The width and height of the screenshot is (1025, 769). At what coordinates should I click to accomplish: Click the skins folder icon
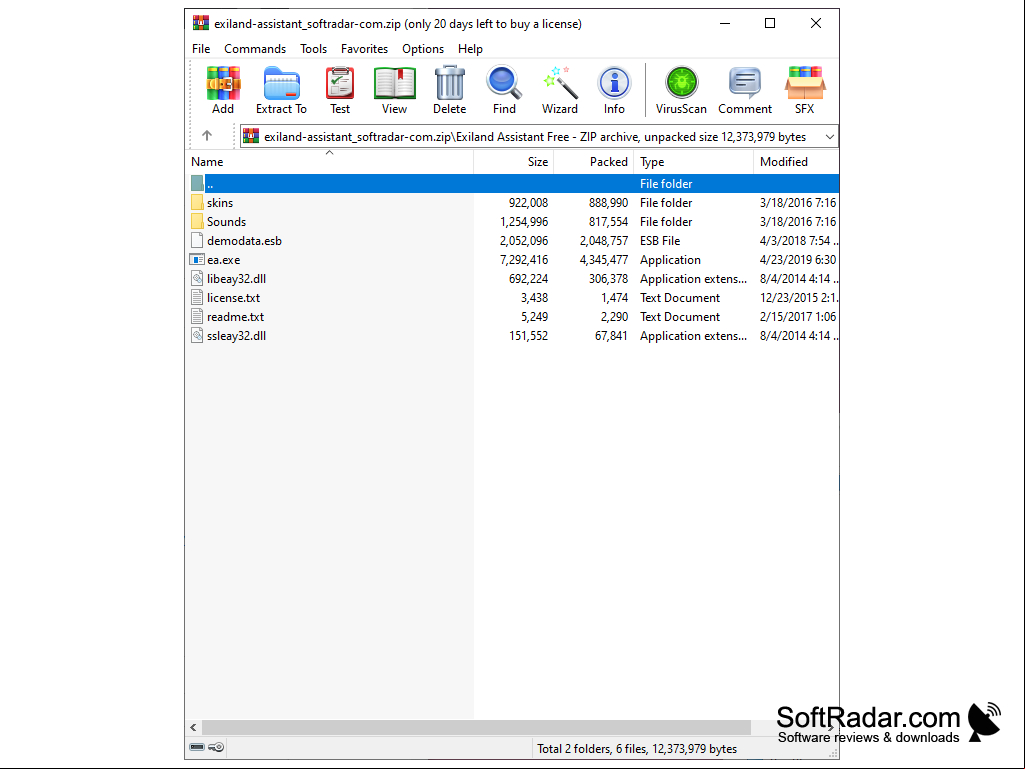(197, 203)
